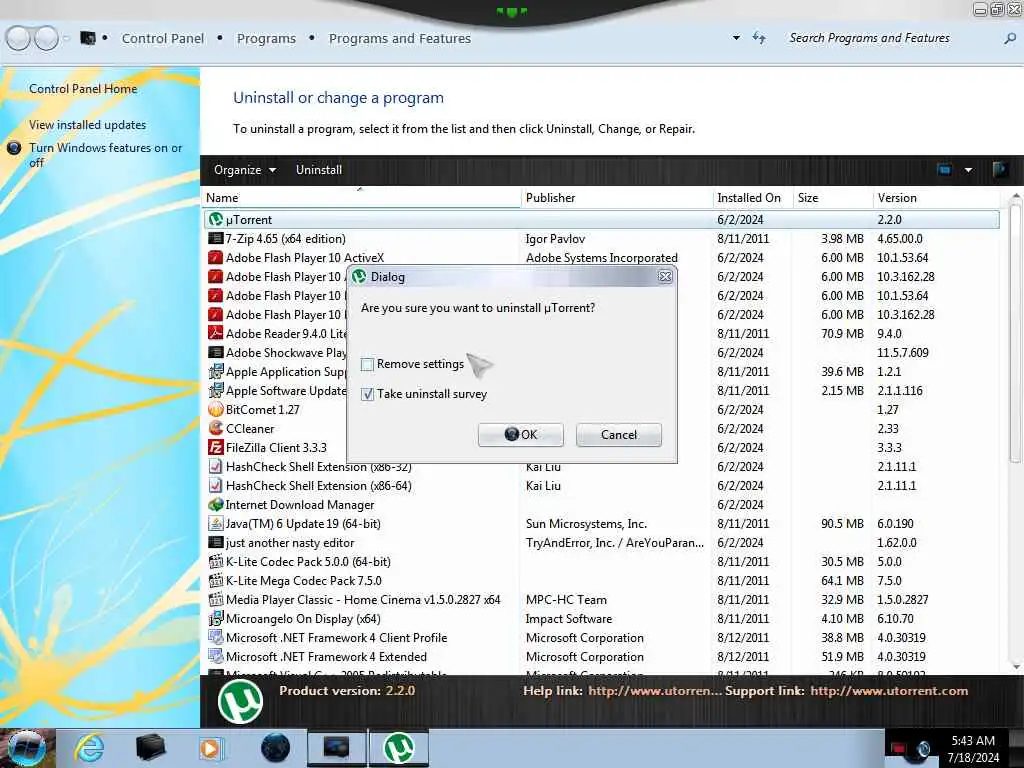Sort by the Publisher column header
Image resolution: width=1024 pixels, height=768 pixels.
click(616, 198)
